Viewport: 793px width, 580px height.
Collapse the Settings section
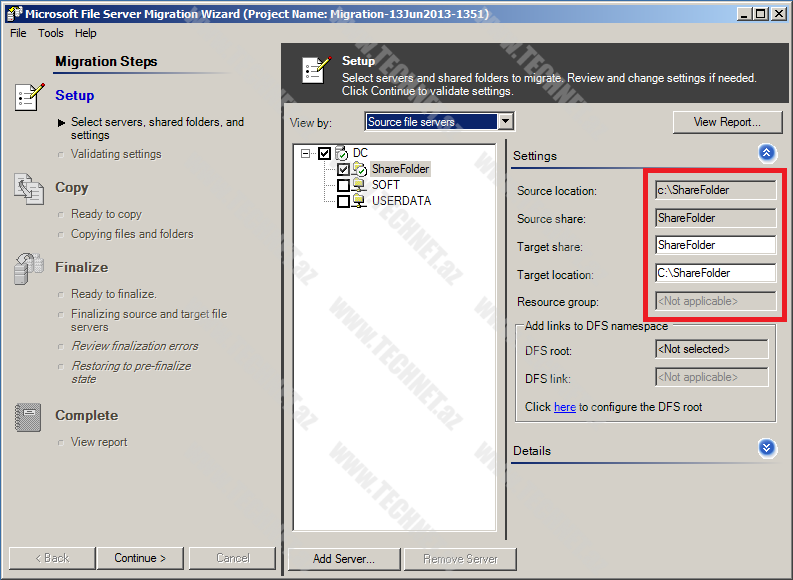click(x=767, y=153)
